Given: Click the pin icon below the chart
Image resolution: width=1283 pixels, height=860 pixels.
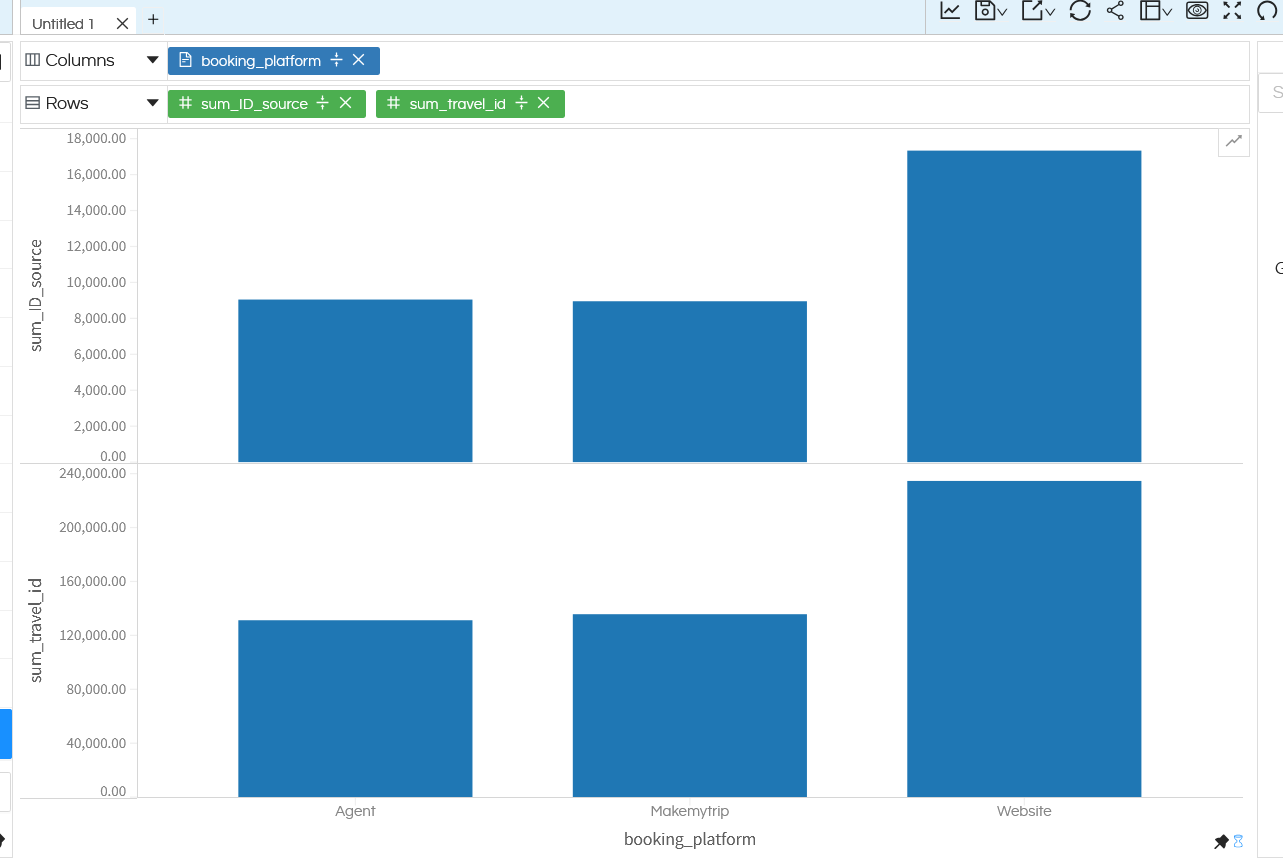Looking at the screenshot, I should tap(1221, 842).
